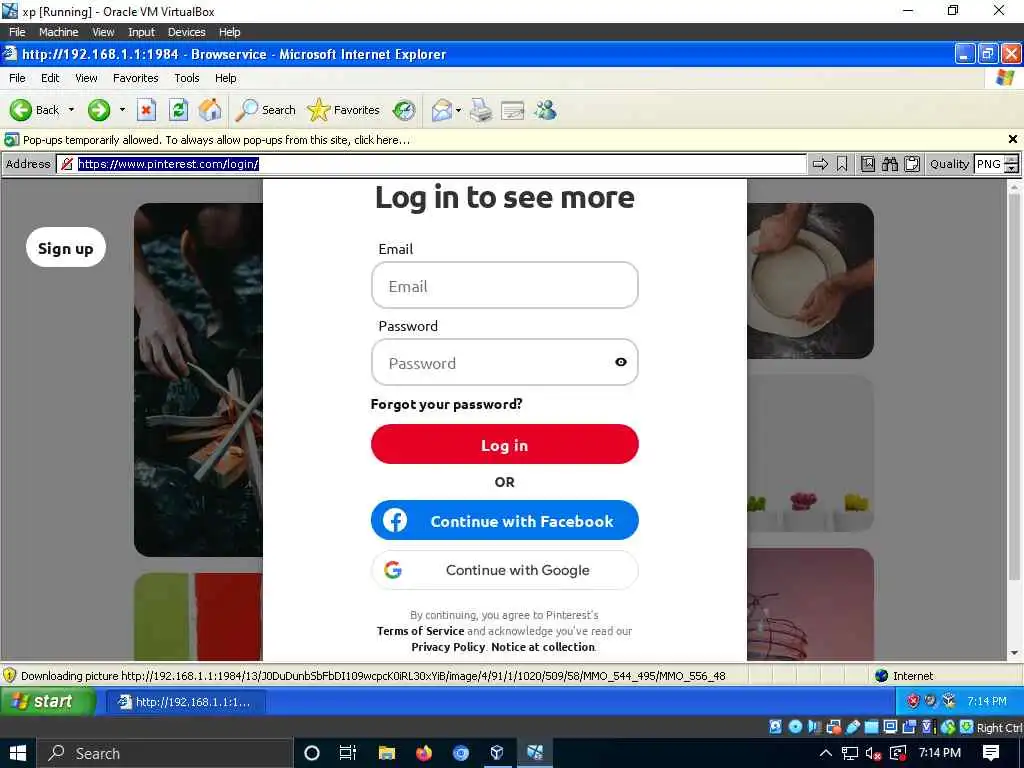Click the red security shield in XP tray
The image size is (1024, 768).
tap(913, 701)
